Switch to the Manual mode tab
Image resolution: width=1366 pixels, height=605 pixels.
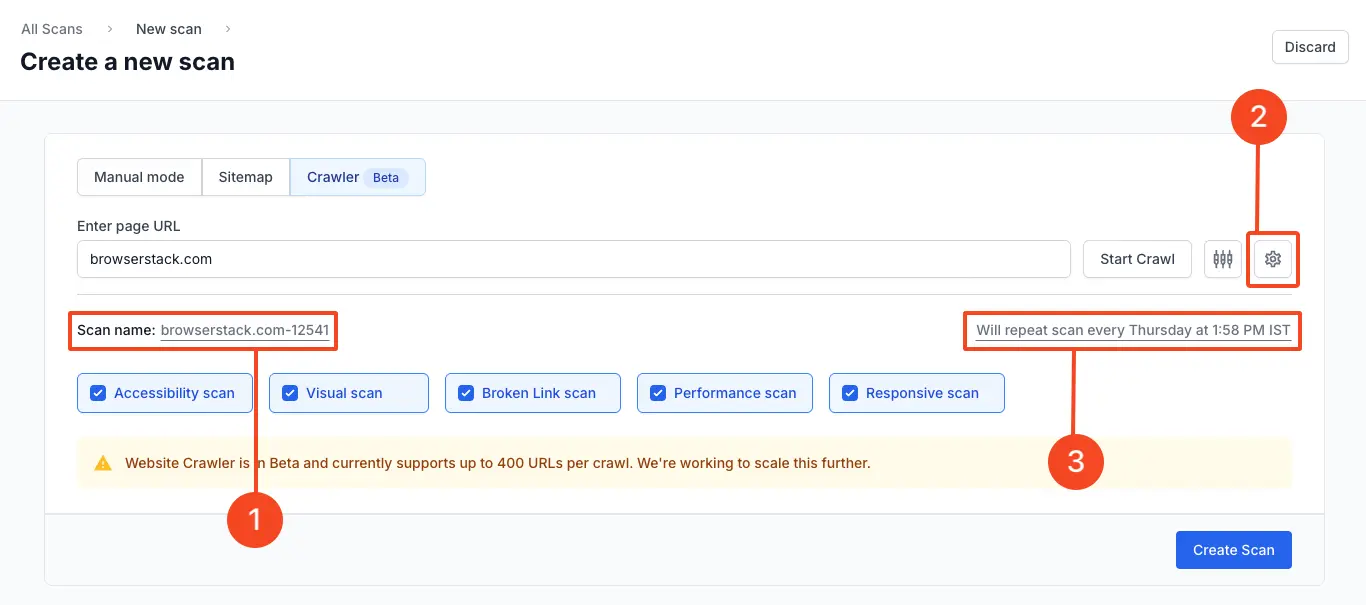pyautogui.click(x=139, y=177)
